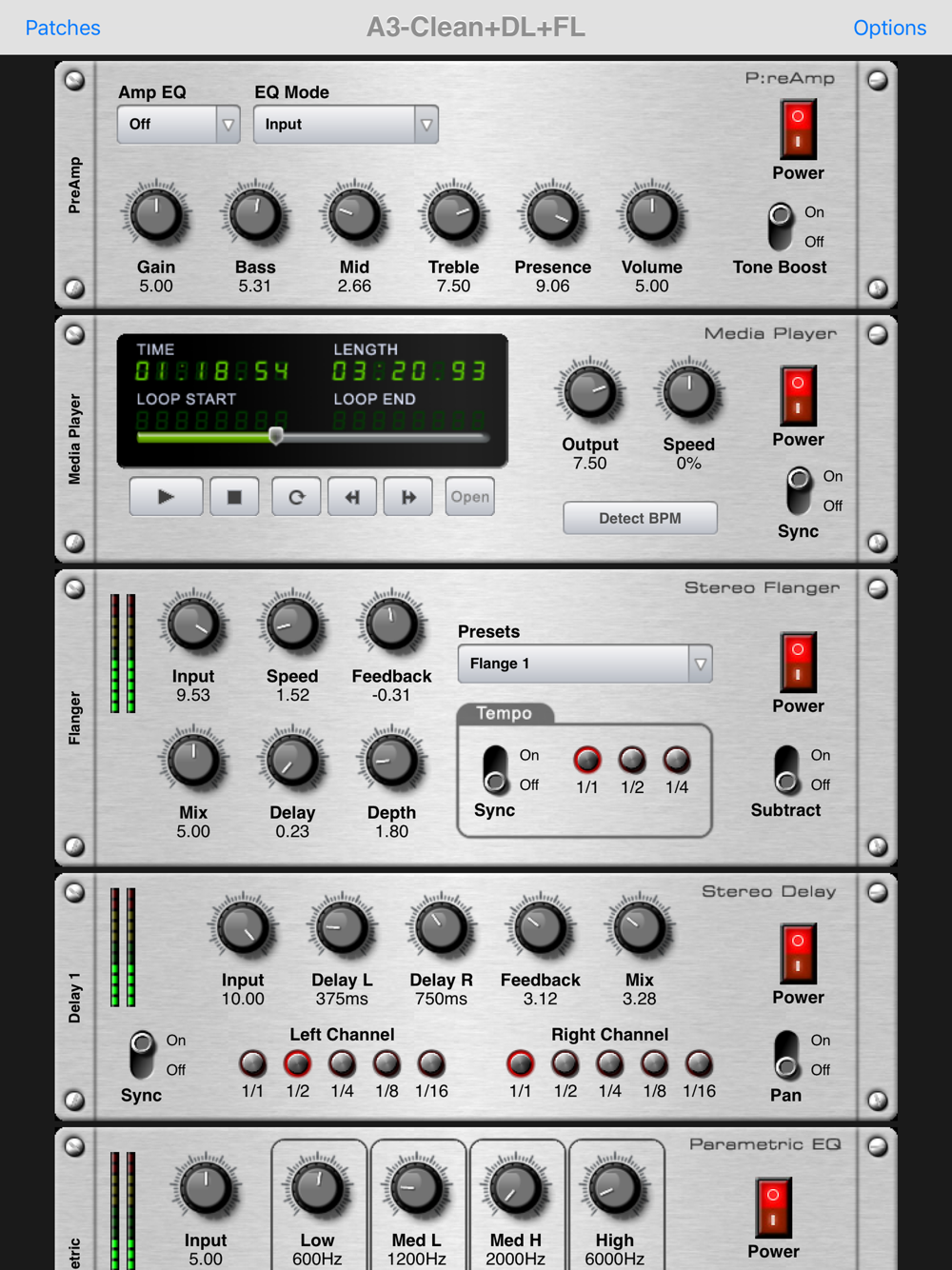Toggle the Stereo Delay Pan switch
The image size is (952, 1270).
coord(786,1055)
